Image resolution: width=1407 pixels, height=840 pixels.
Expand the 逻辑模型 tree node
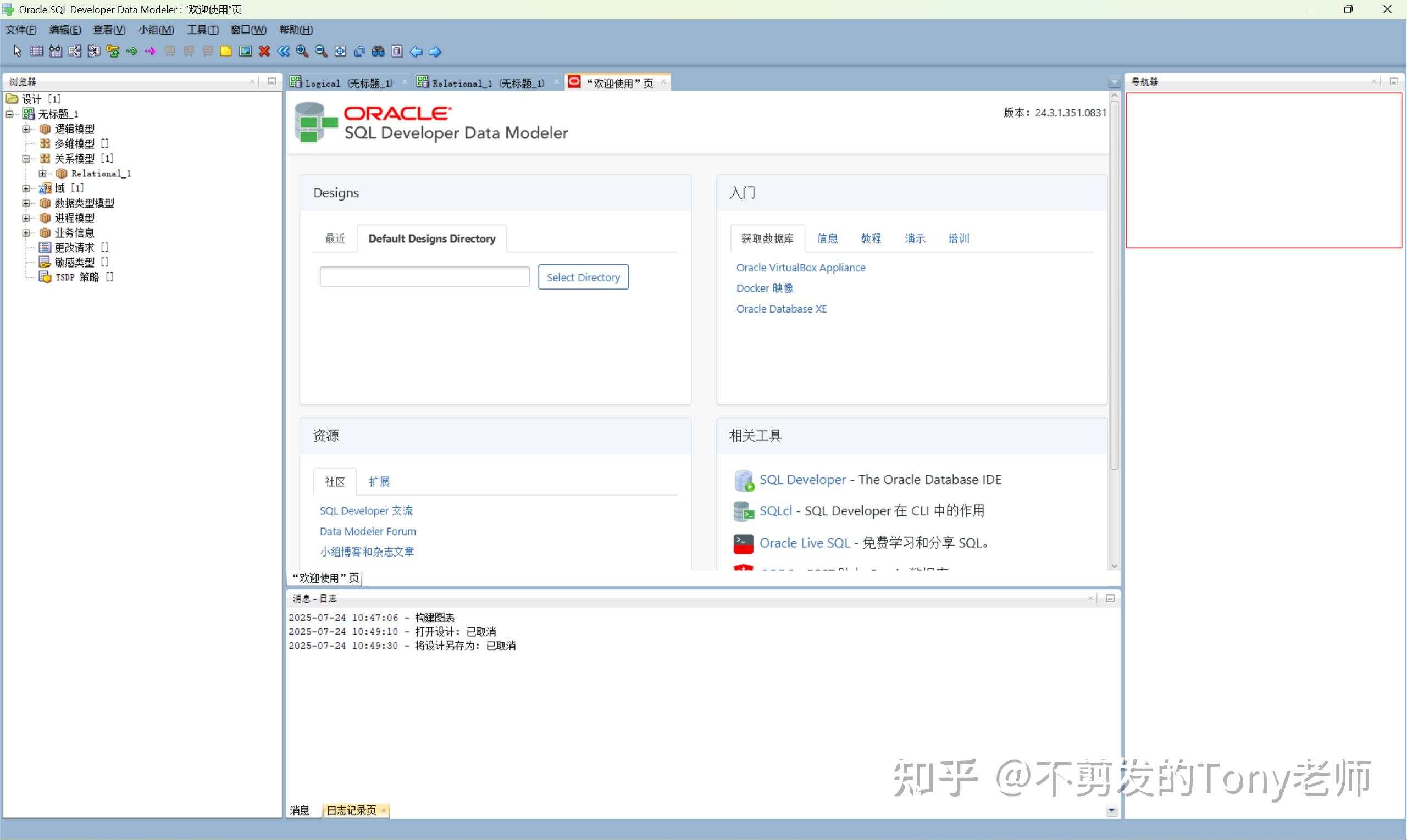[x=26, y=129]
